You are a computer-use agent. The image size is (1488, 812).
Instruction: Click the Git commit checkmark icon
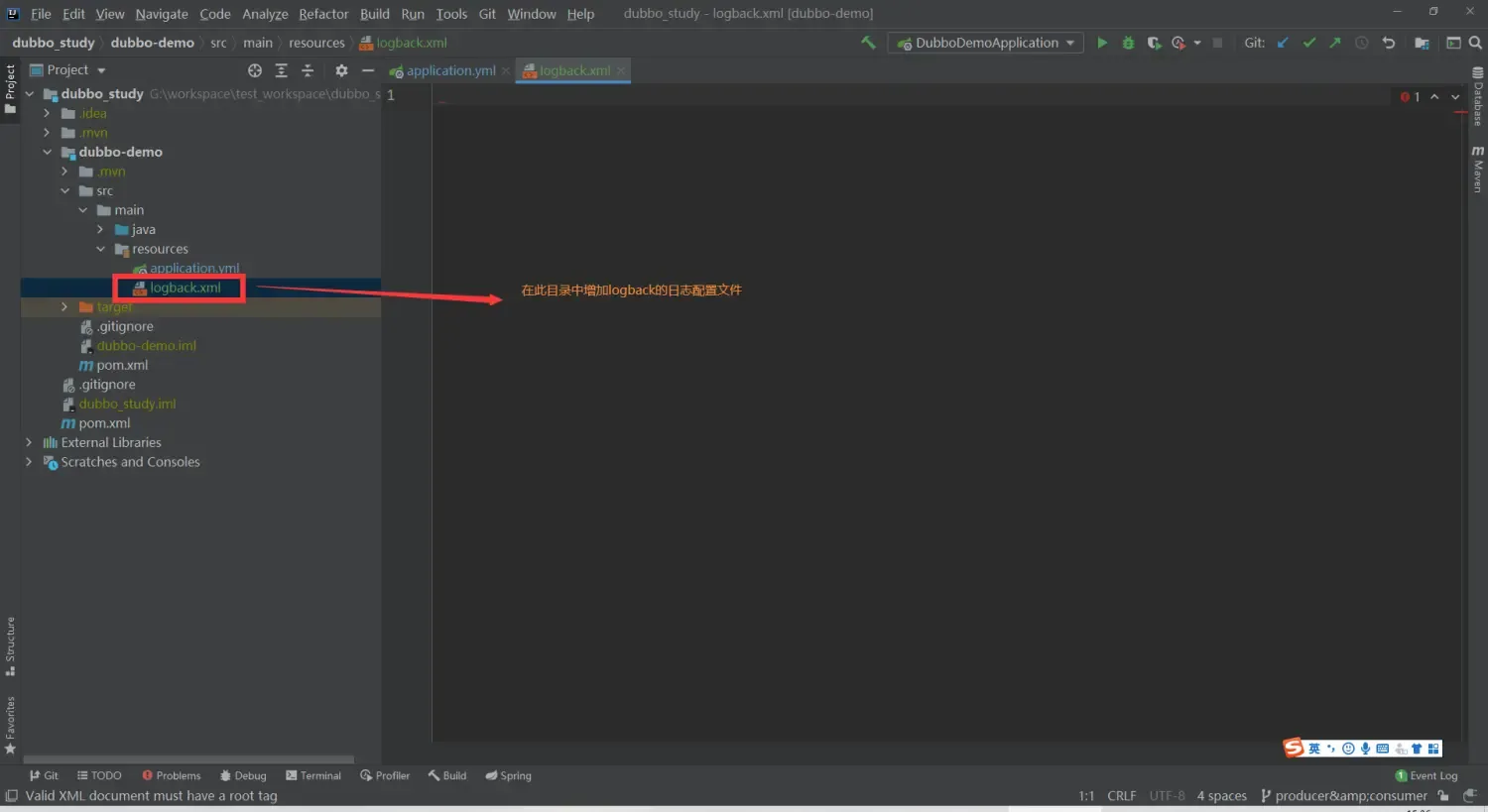tap(1309, 43)
